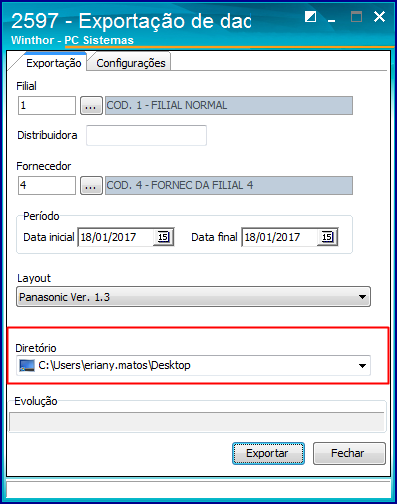Image resolution: width=397 pixels, height=504 pixels.
Task: Click the Diretório path text C:\Users\eriany.matos\Desktop
Action: pos(114,365)
